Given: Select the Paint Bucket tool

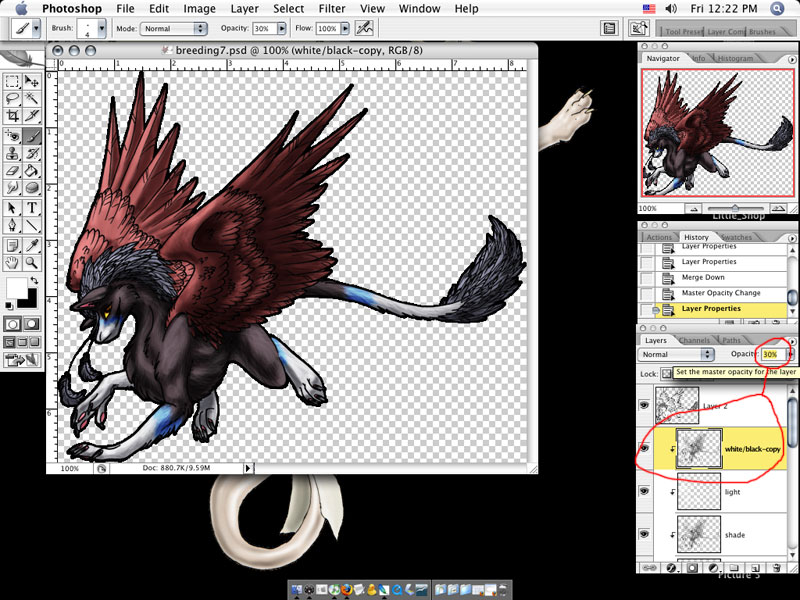Looking at the screenshot, I should tap(32, 171).
